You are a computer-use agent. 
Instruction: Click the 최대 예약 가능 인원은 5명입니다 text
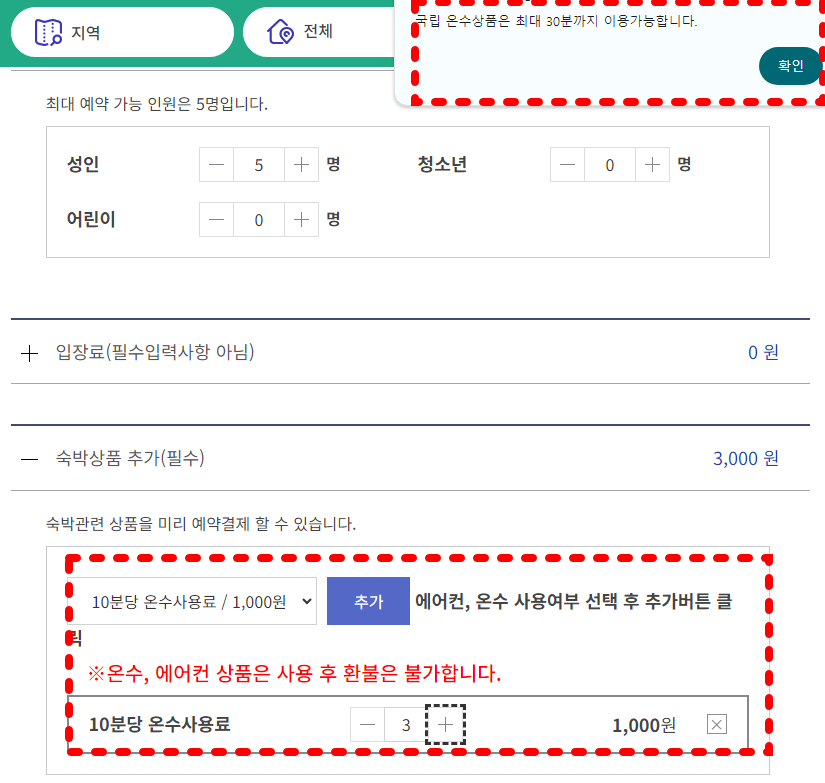pos(157,104)
